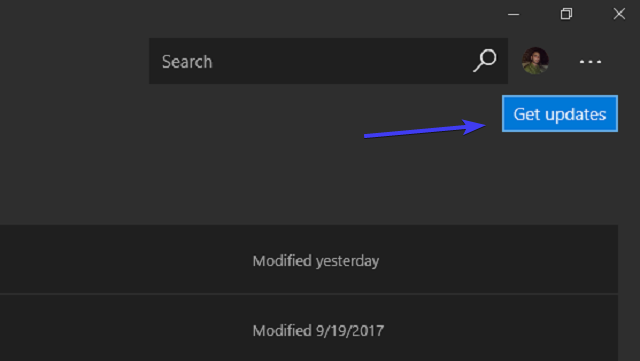Select the app row modified yesterday
Image resolution: width=640 pixels, height=361 pixels.
309,259
